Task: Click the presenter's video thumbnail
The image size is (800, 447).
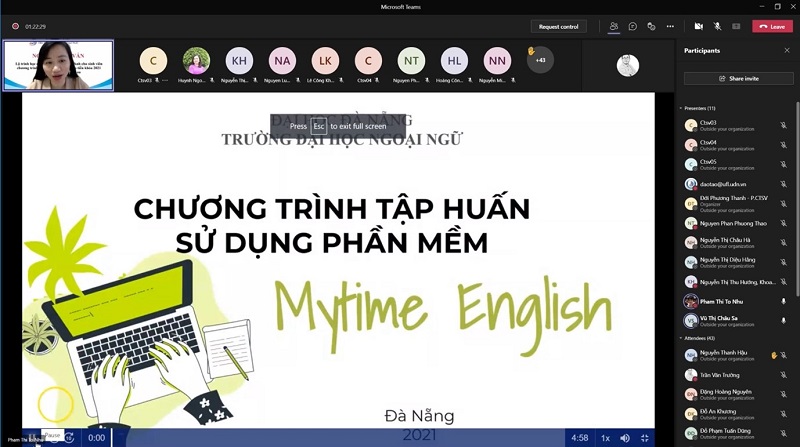Action: coord(58,65)
